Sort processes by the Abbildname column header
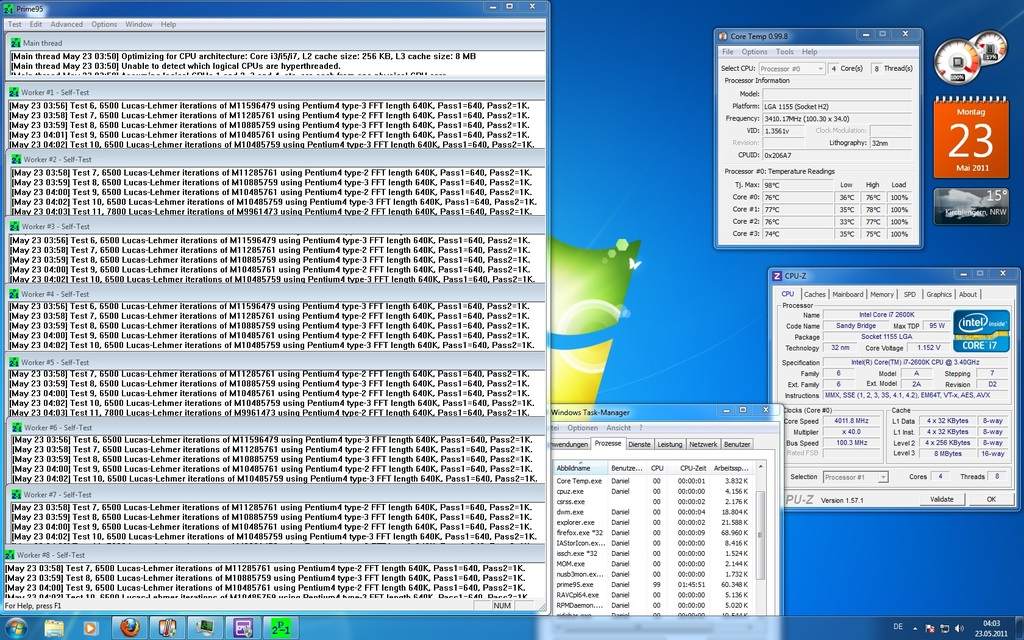1024x640 pixels. 580,468
